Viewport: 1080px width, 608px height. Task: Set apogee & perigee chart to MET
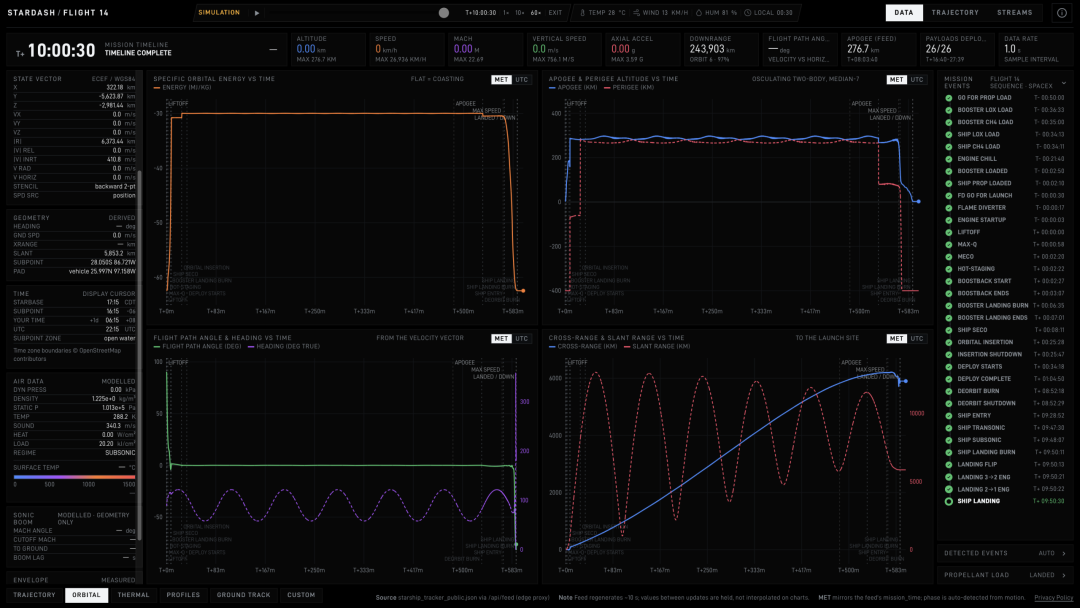896,80
